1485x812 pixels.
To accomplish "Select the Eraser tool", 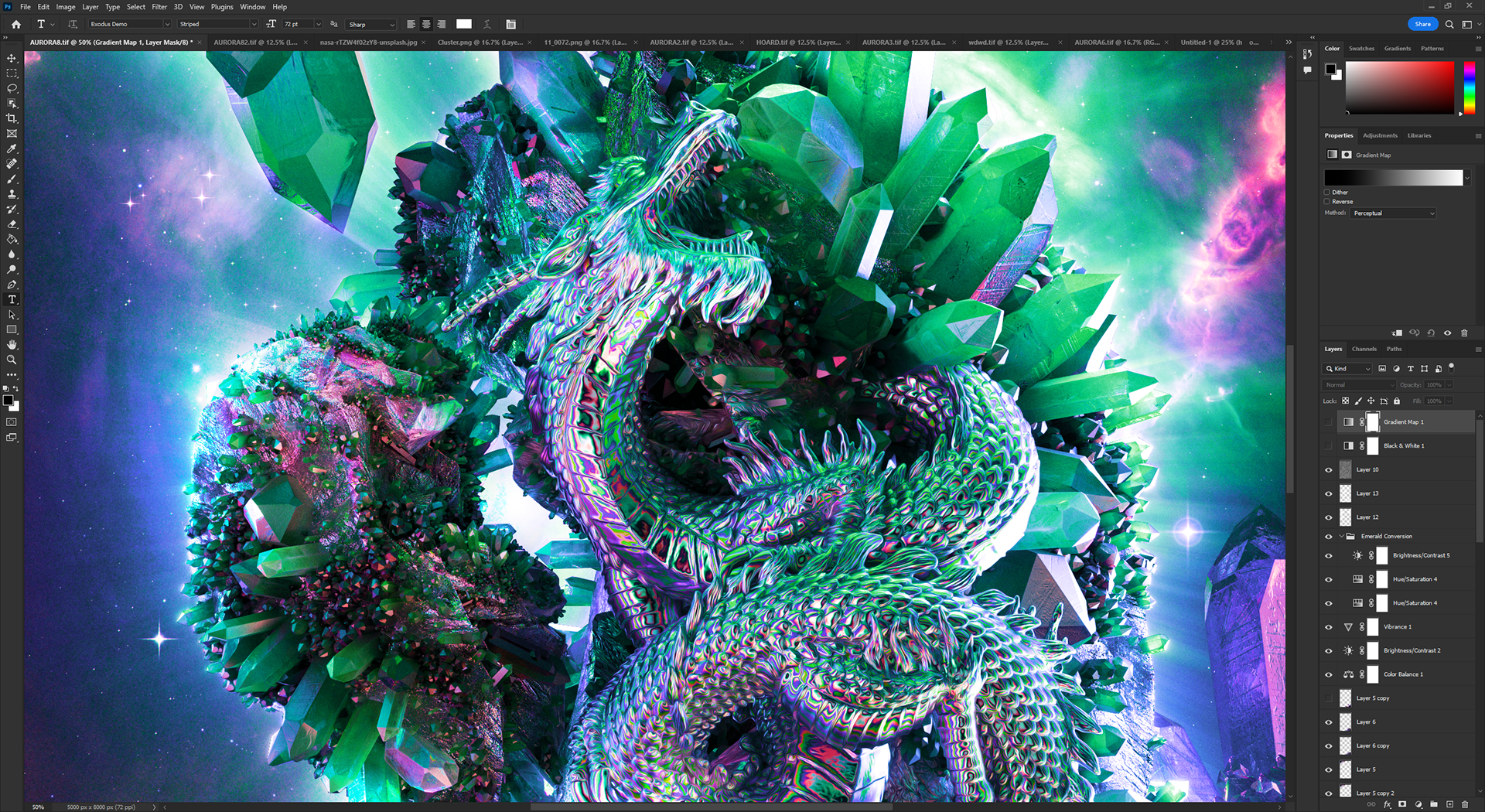I will click(12, 224).
